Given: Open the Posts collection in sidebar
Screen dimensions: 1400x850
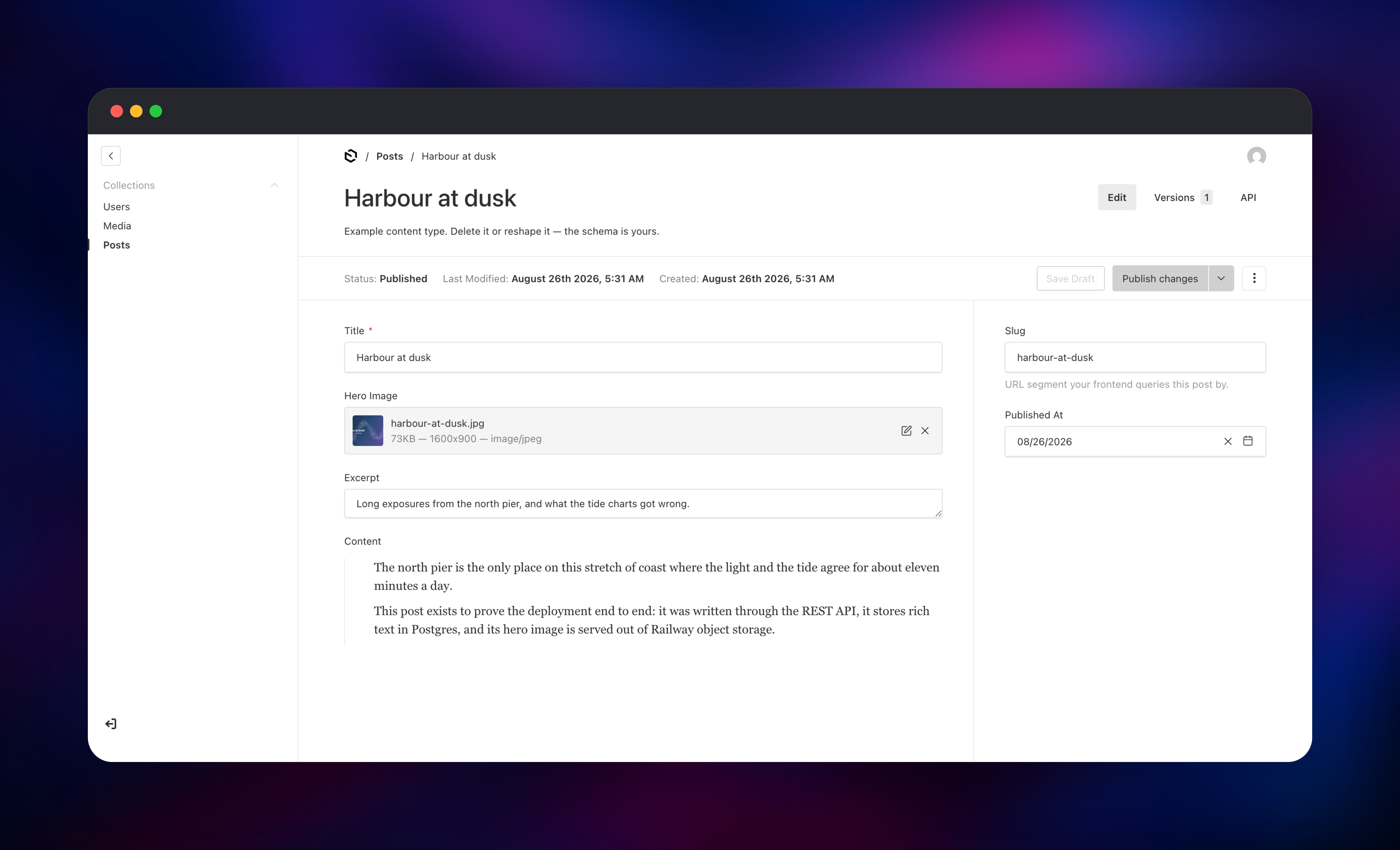Looking at the screenshot, I should [x=117, y=245].
